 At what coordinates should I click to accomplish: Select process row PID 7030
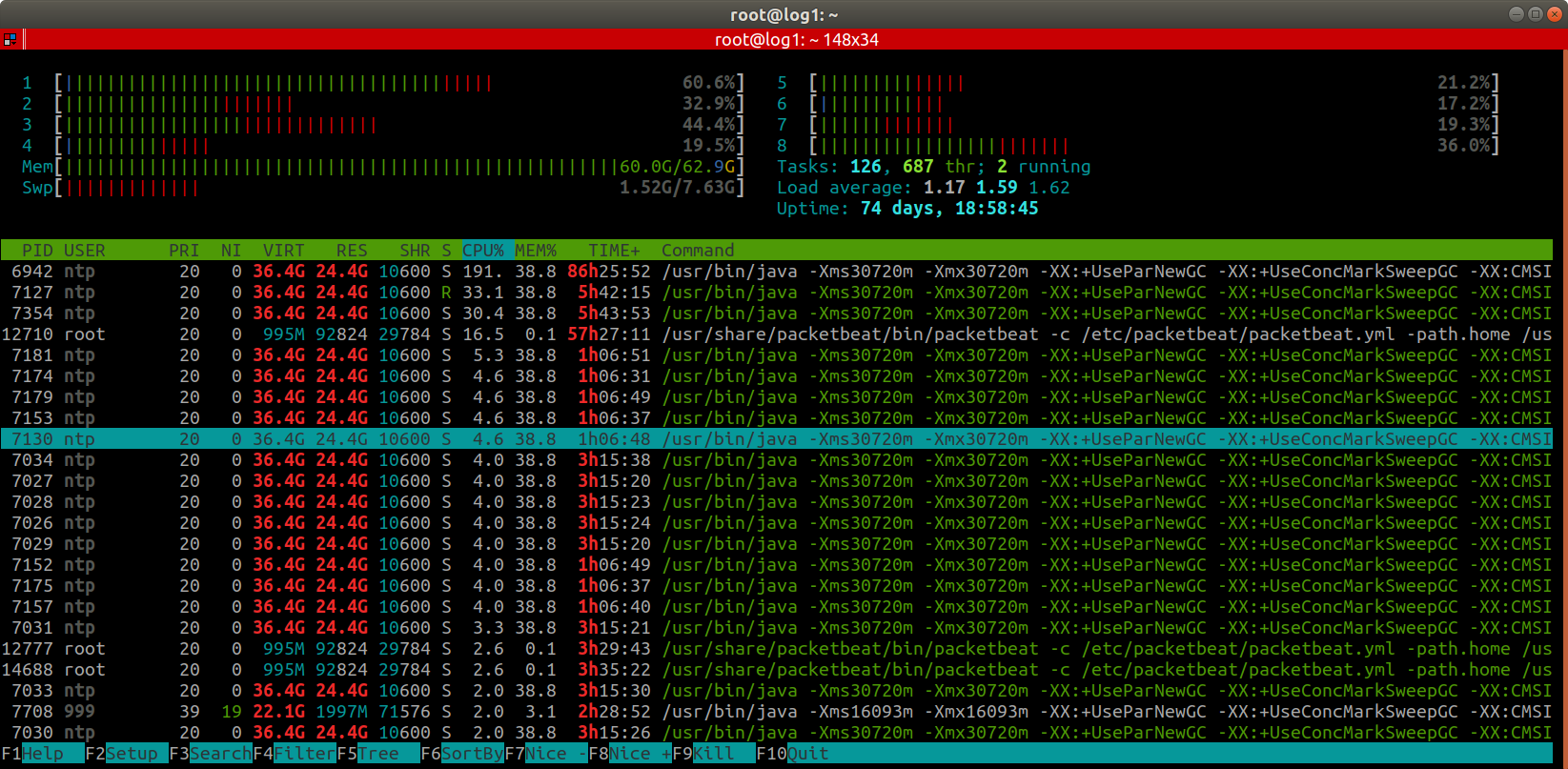tap(777, 733)
